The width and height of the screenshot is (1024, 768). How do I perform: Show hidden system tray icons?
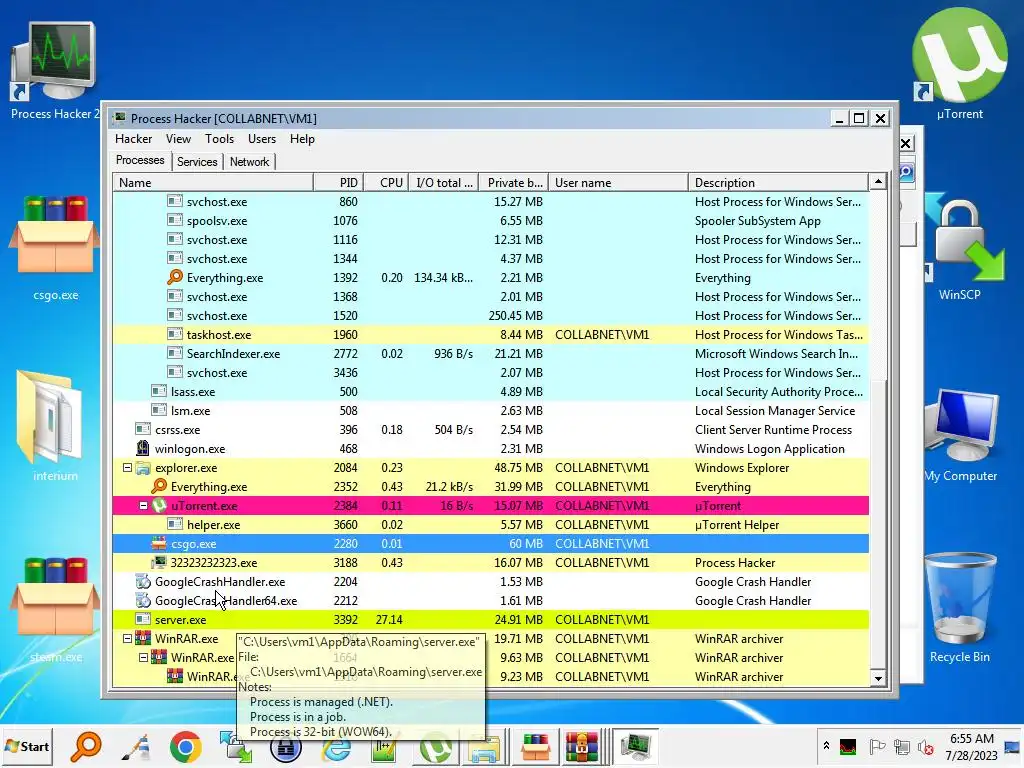[x=825, y=746]
